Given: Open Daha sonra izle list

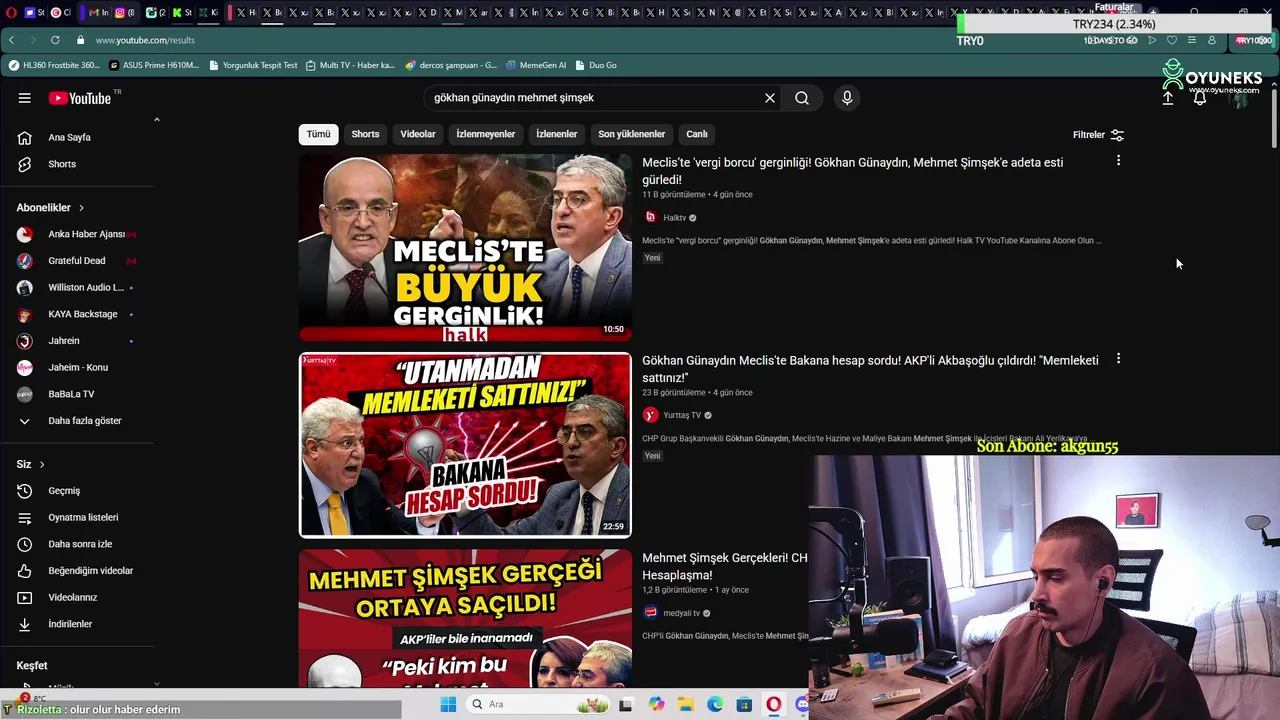Looking at the screenshot, I should pos(82,544).
